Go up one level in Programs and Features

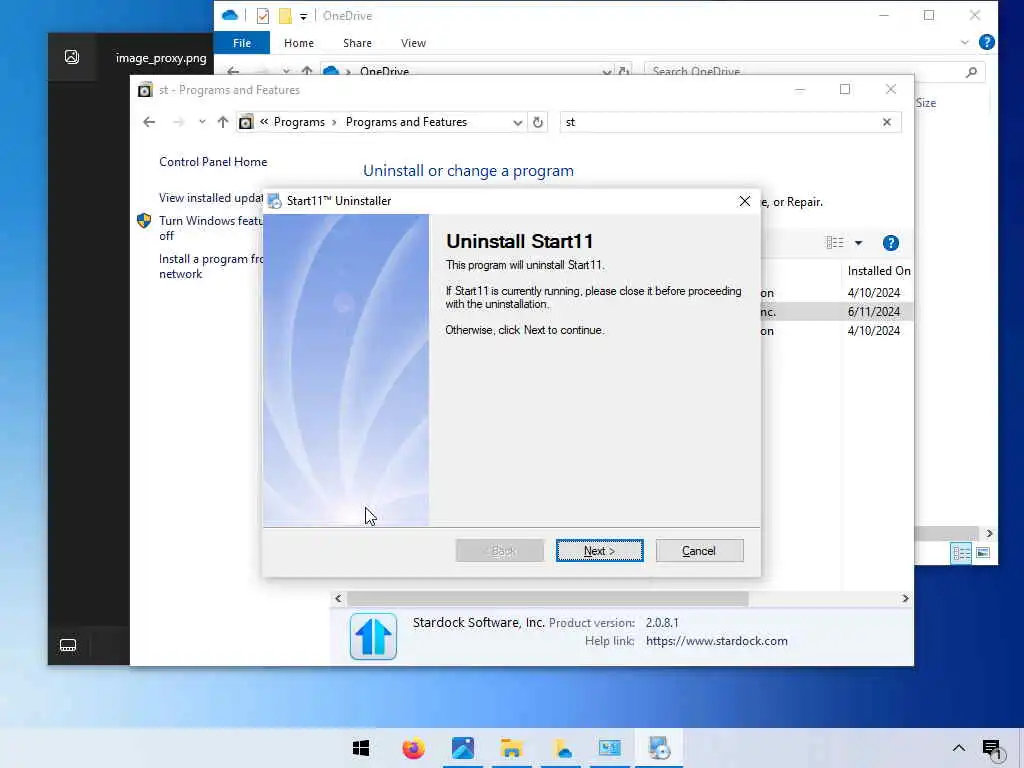pyautogui.click(x=222, y=122)
